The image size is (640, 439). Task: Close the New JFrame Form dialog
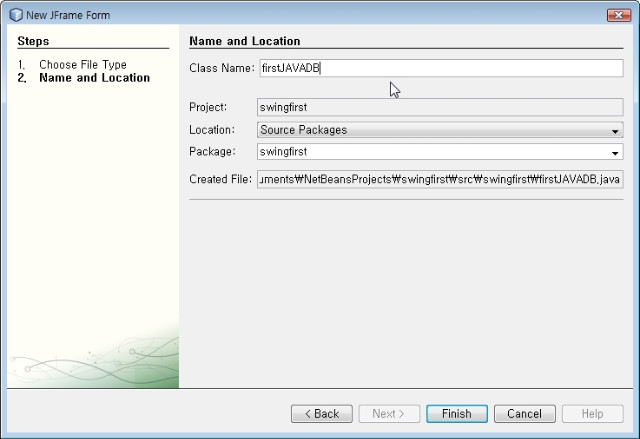(619, 15)
